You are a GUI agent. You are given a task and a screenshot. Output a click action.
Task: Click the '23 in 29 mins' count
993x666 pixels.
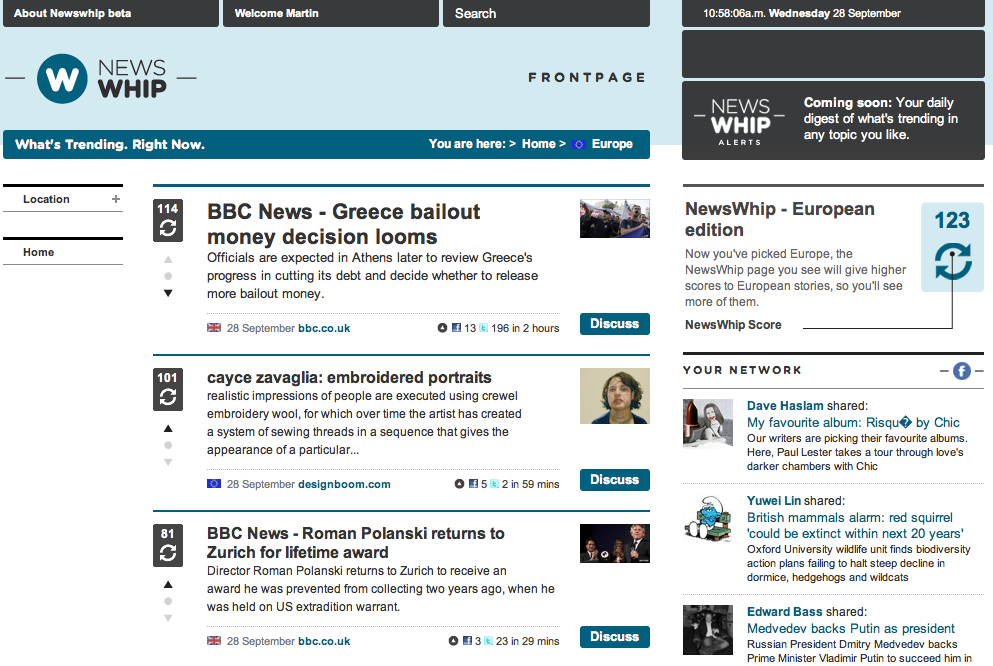pyautogui.click(x=528, y=641)
